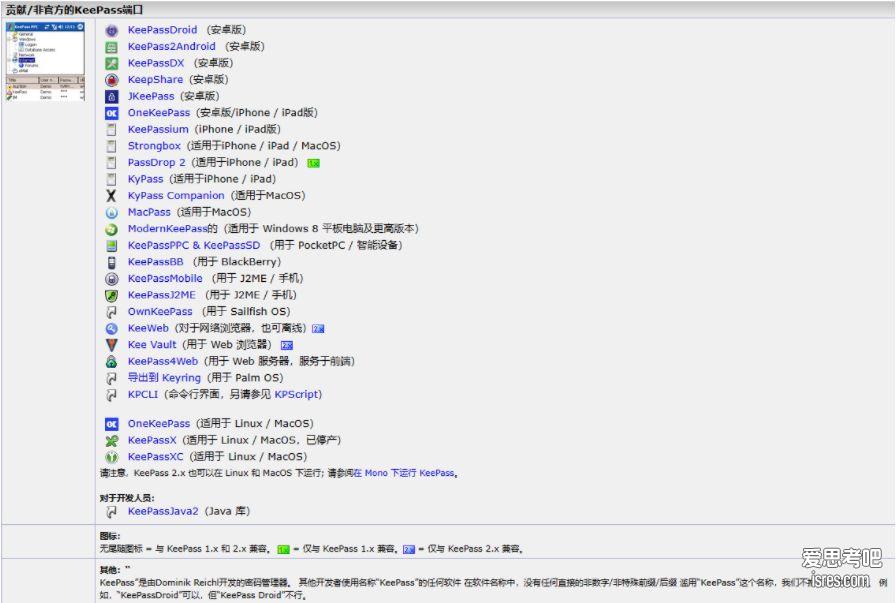This screenshot has height=603, width=896.
Task: Open the KeePass4Web link
Action: pos(163,361)
